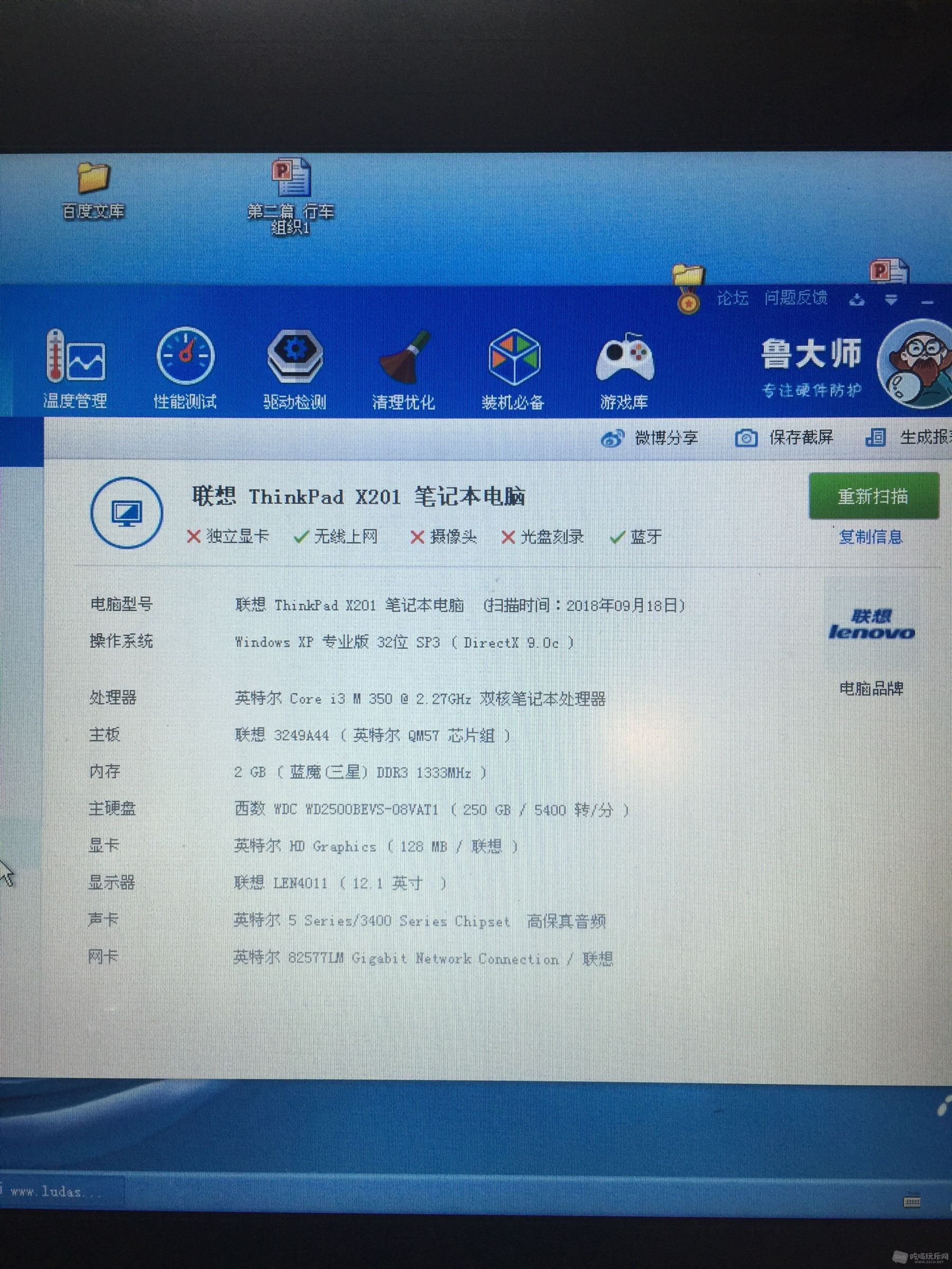Click the 无线上网 status indicator
Screen dimensions: 952x1269
coord(336,536)
